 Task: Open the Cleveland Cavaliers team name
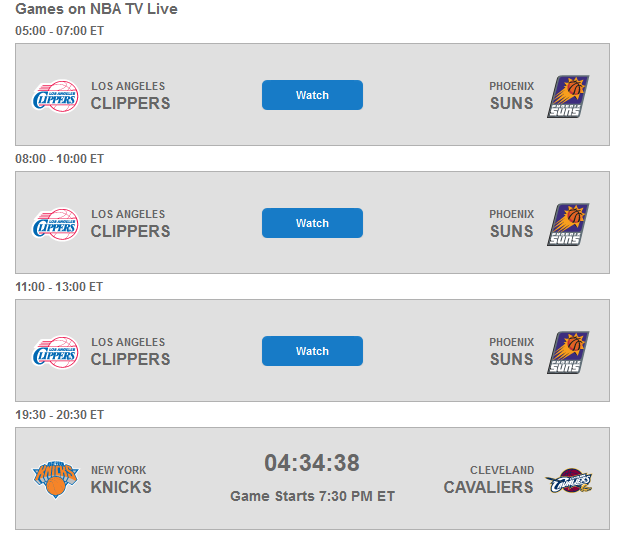(x=489, y=479)
